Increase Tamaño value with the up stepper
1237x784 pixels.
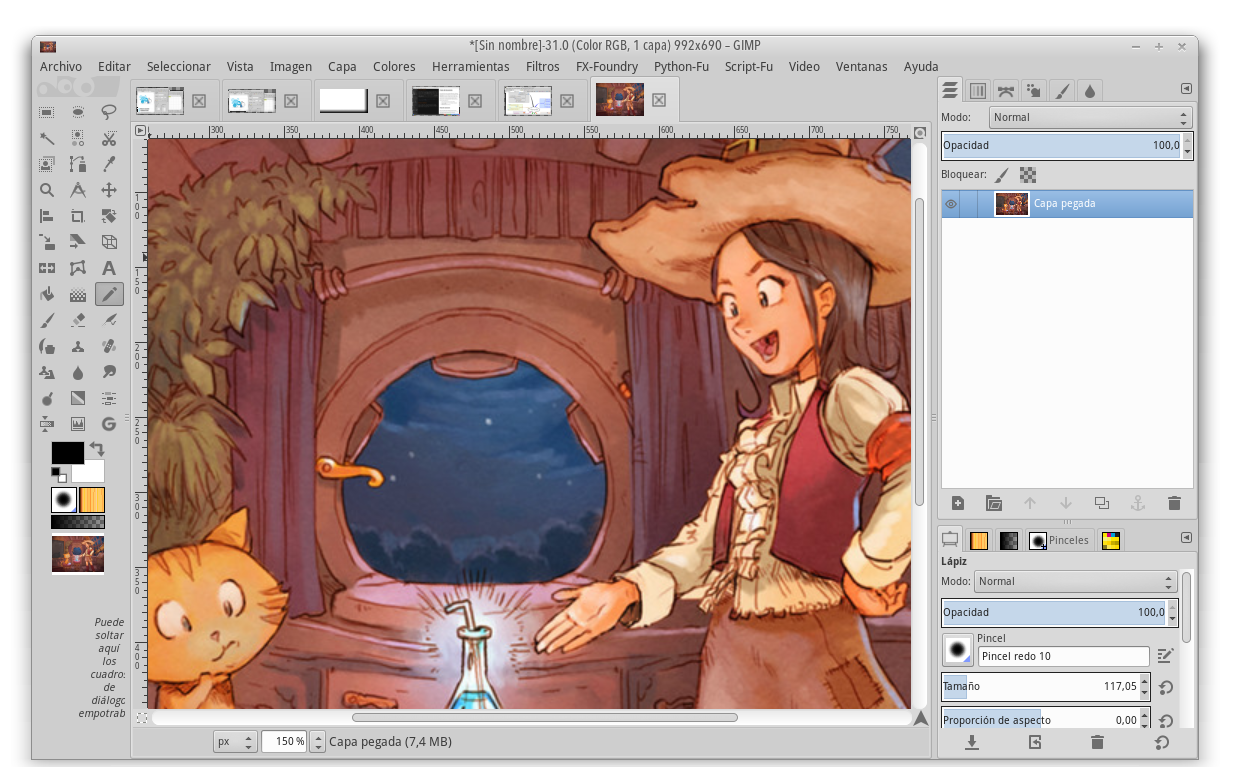pyautogui.click(x=1145, y=681)
